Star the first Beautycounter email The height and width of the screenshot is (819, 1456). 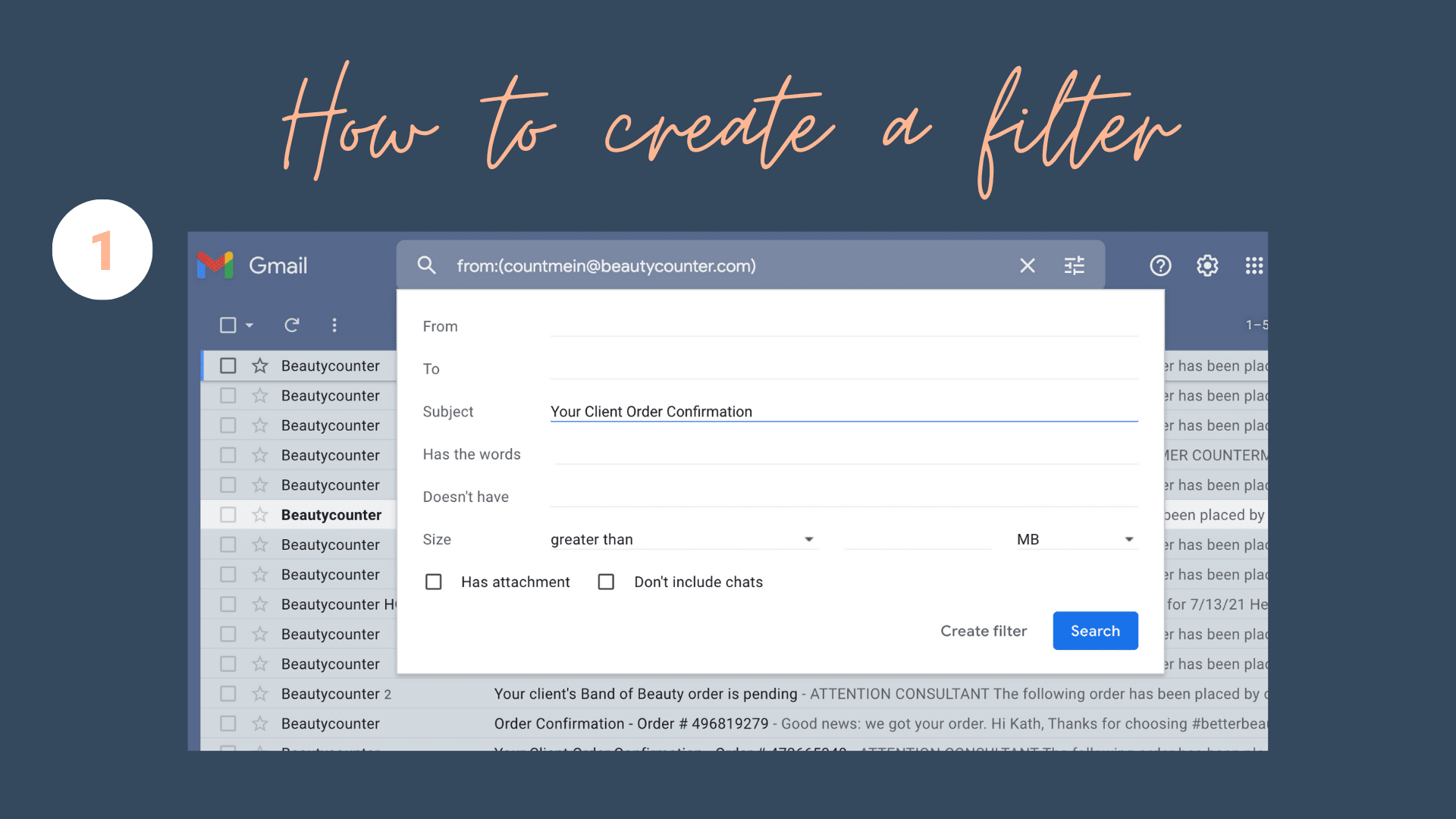tap(260, 366)
